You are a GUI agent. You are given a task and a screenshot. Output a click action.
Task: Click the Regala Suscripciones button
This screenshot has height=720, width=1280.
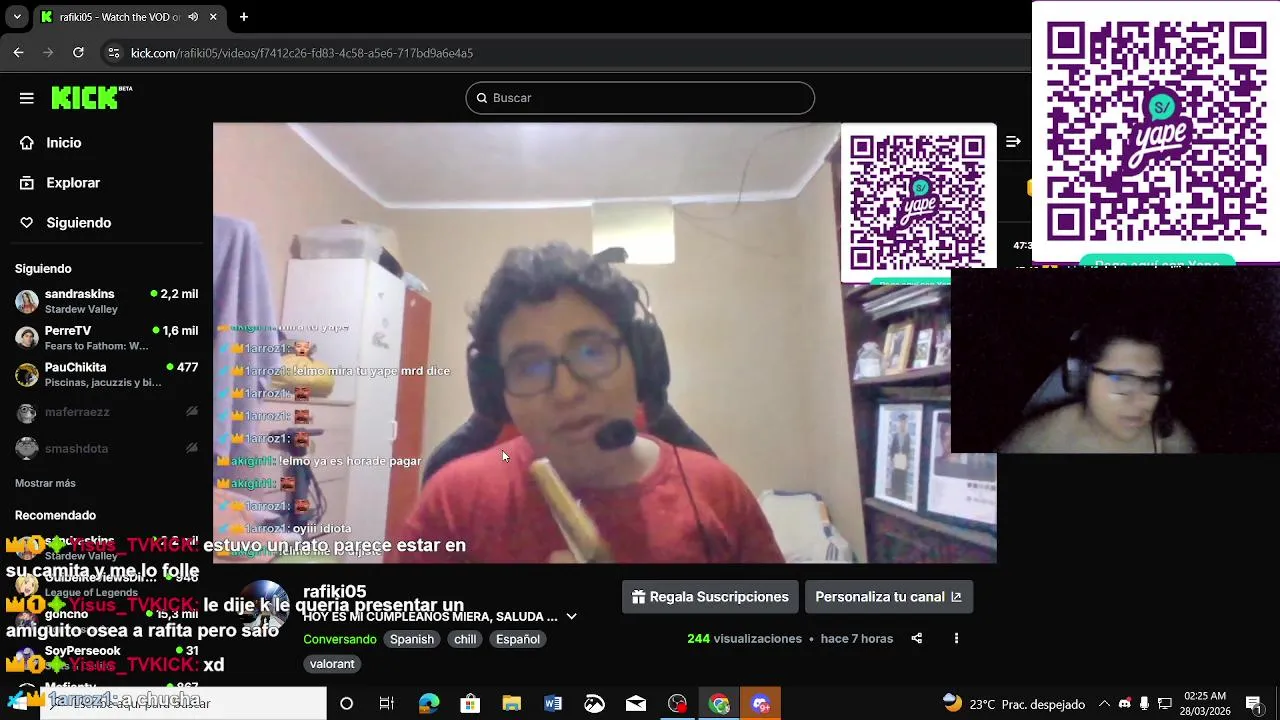tap(710, 597)
